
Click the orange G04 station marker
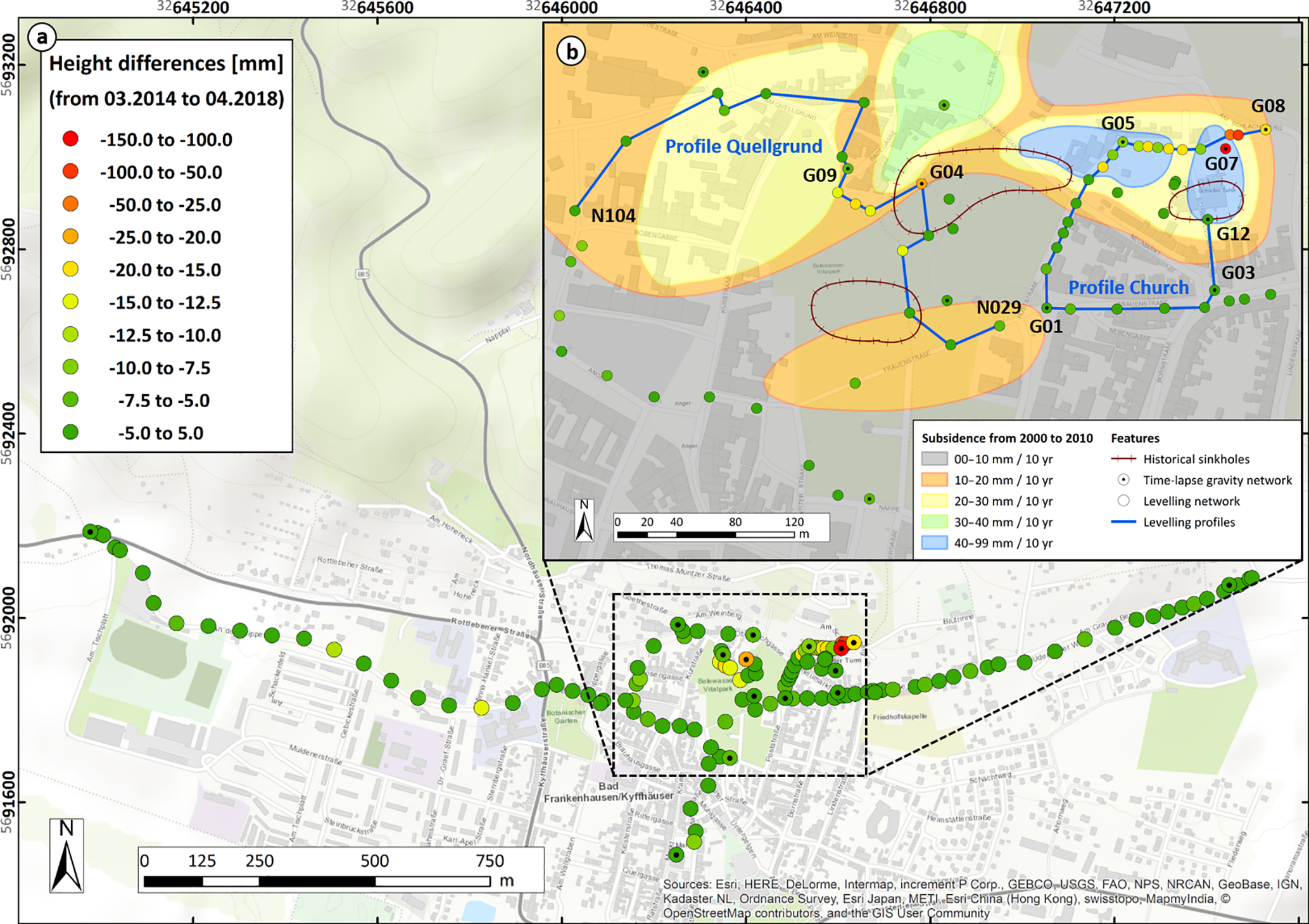coord(921,184)
